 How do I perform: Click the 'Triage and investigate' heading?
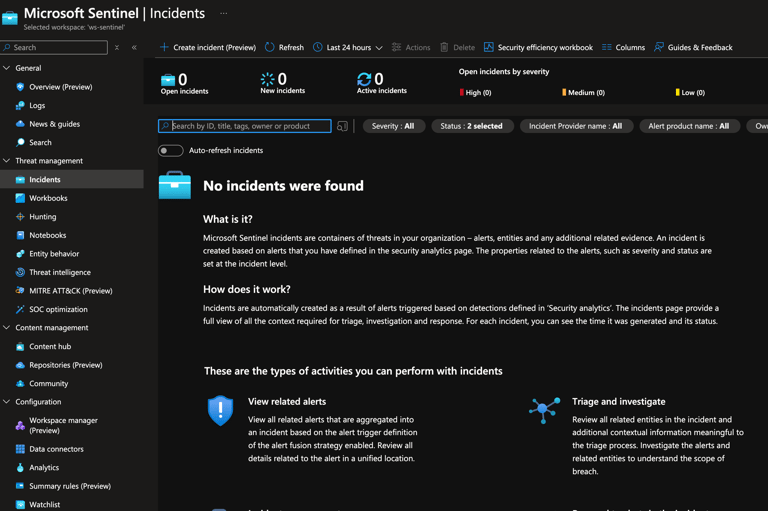[x=619, y=402]
